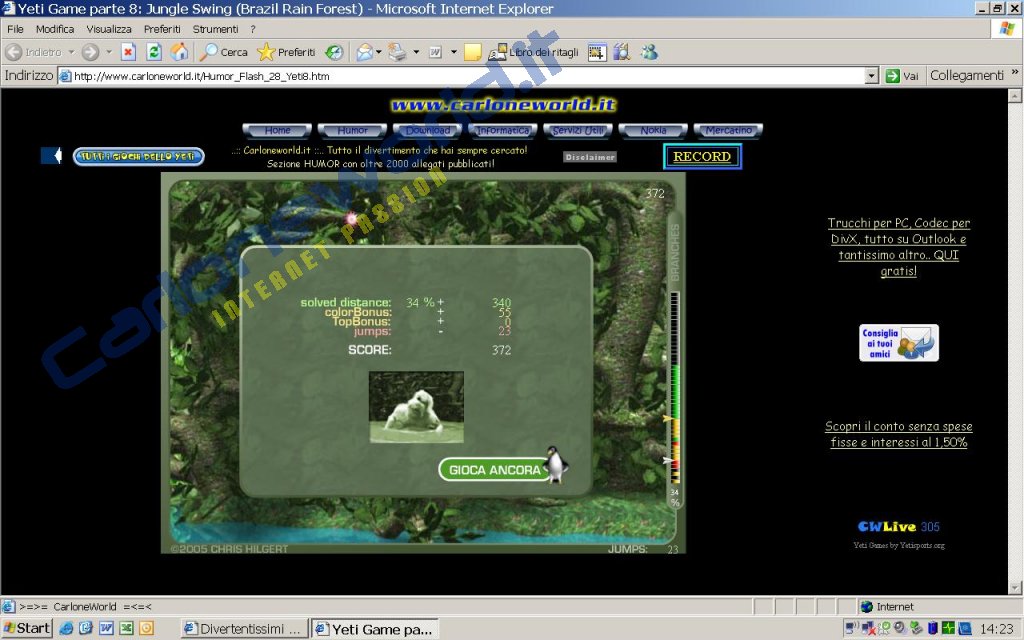Click the www.carloneworld.it banner logo

coord(503,104)
